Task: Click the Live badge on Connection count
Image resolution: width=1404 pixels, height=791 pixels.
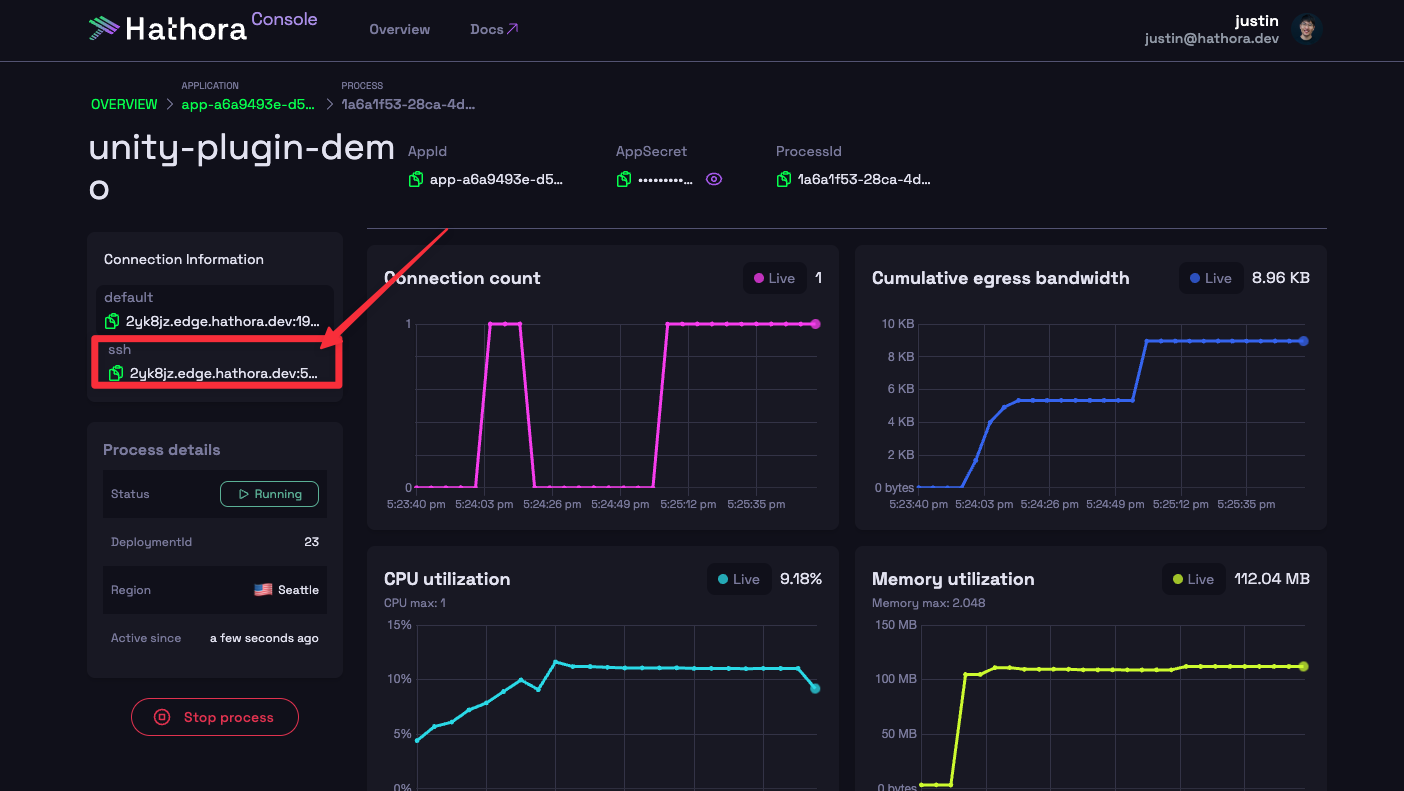Action: [774, 278]
